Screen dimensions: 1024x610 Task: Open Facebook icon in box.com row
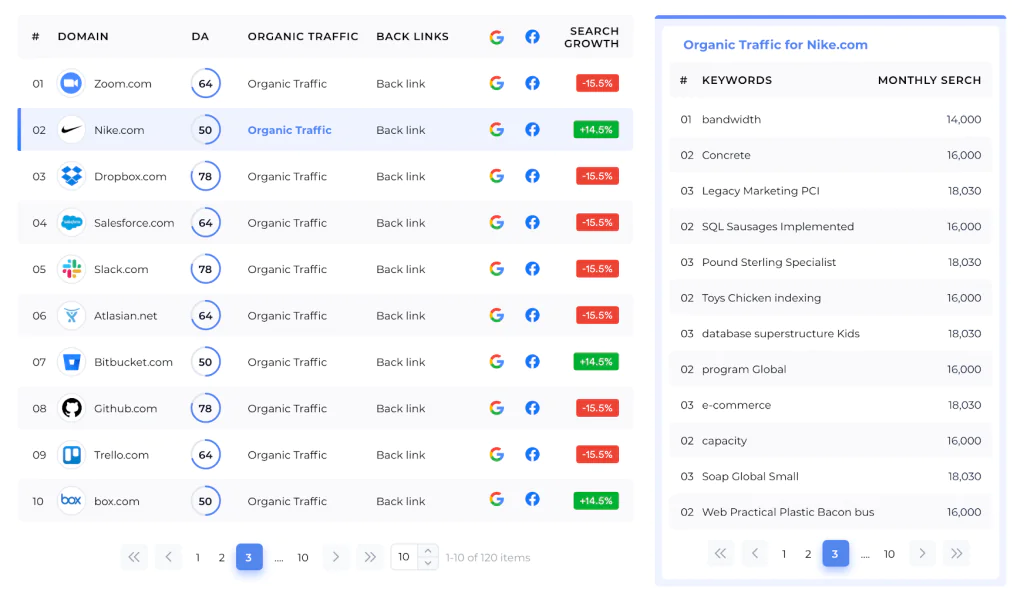coord(532,499)
